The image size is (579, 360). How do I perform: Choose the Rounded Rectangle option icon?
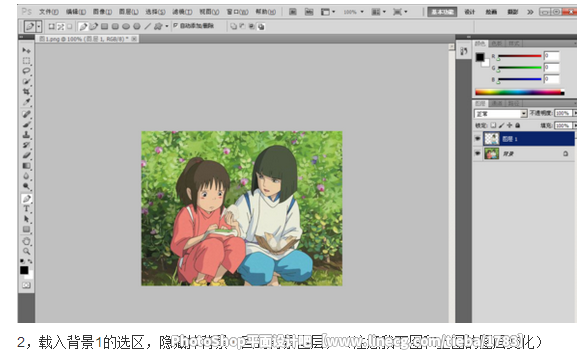click(x=115, y=26)
